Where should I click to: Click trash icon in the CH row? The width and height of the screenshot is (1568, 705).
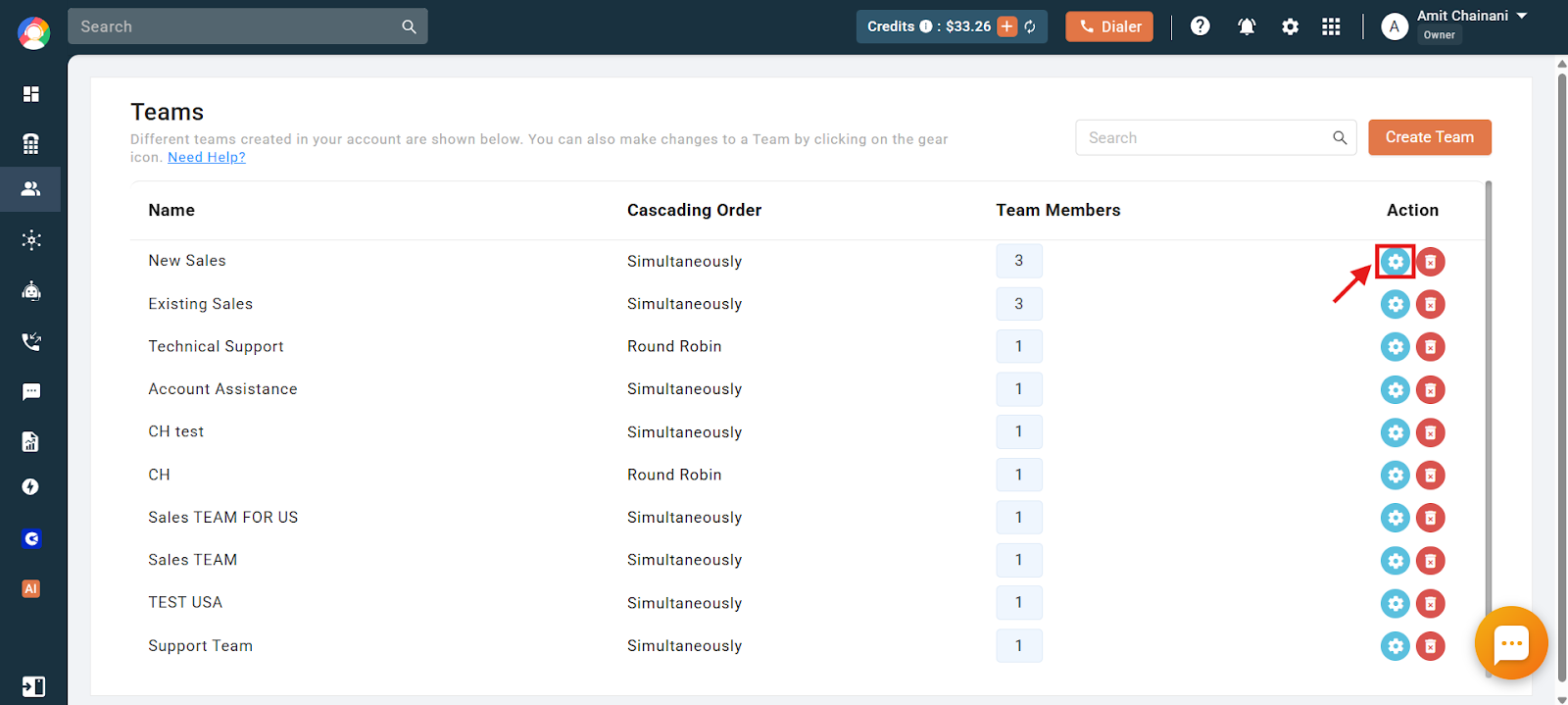[x=1431, y=476]
